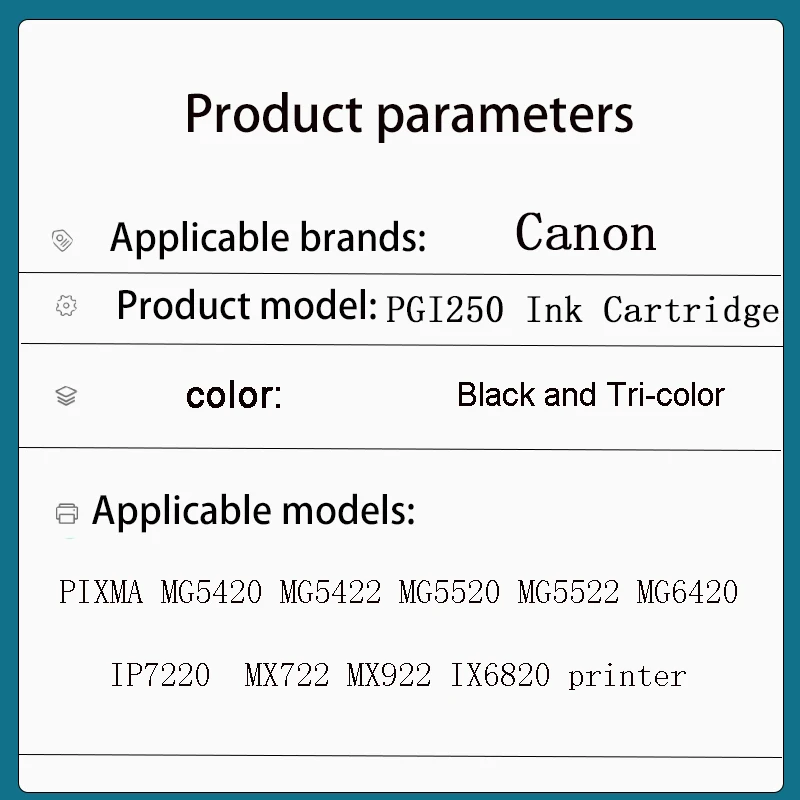Click the Product parameters heading
800x800 pixels.
(409, 114)
